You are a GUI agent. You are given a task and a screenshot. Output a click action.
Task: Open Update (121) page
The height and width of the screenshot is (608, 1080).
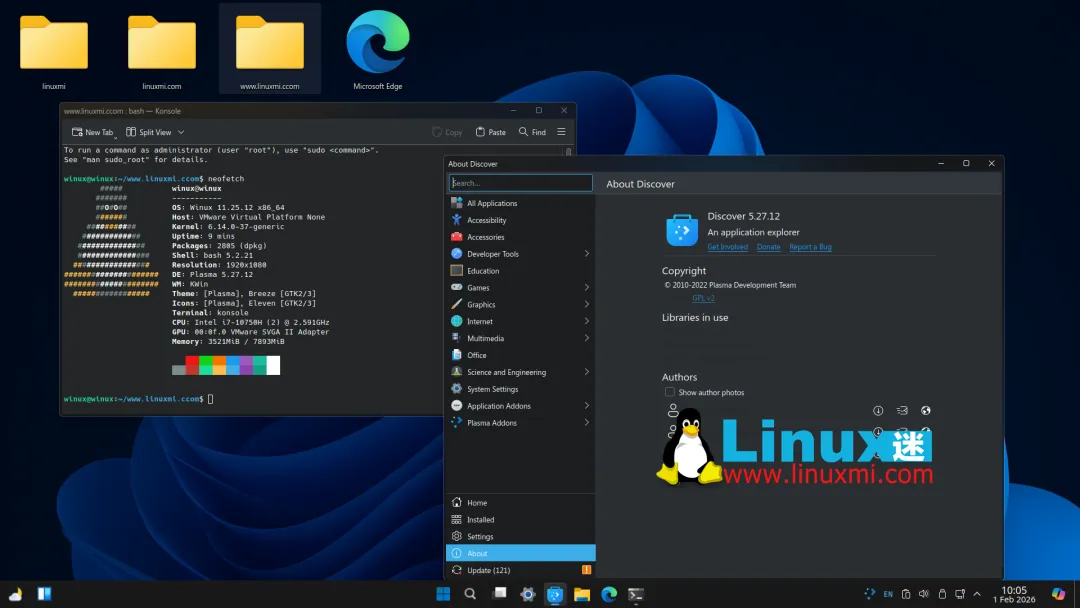[520, 570]
